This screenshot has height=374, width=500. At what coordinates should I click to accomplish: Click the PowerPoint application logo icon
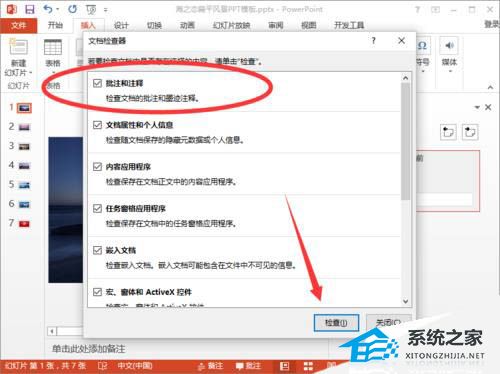click(x=11, y=9)
